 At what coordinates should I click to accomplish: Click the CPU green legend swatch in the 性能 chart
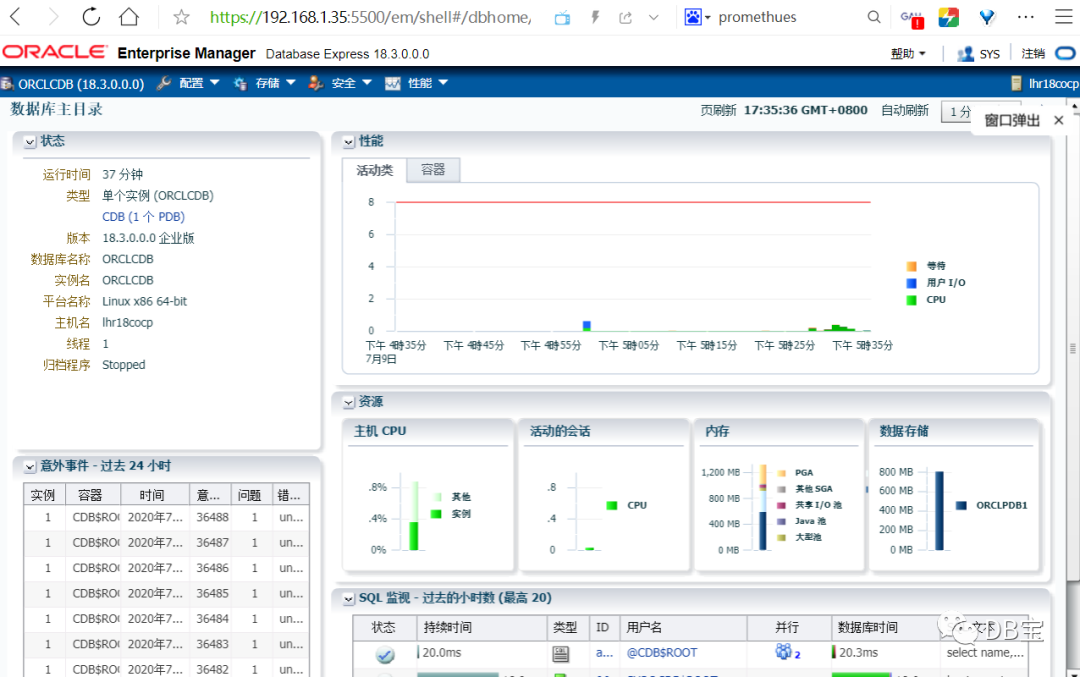(911, 300)
